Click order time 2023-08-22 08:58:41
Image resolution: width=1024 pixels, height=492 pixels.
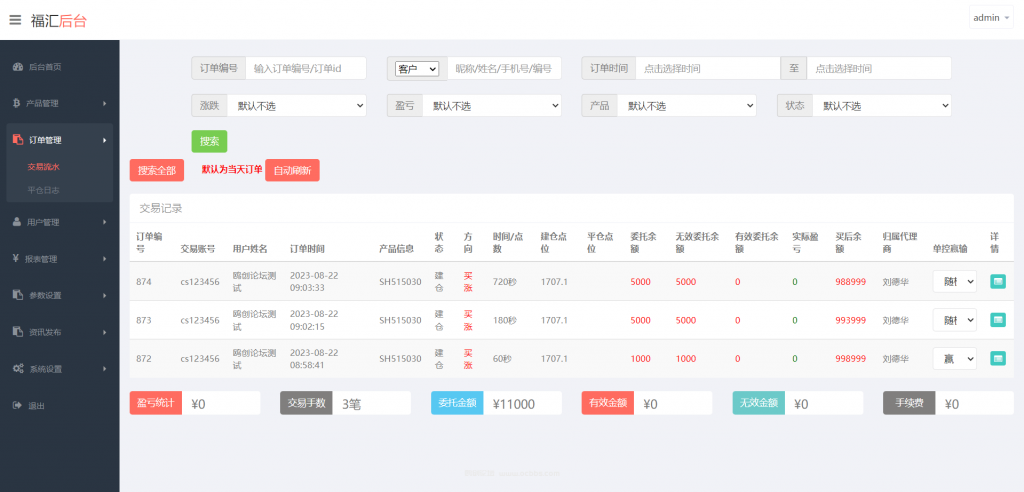coord(314,359)
